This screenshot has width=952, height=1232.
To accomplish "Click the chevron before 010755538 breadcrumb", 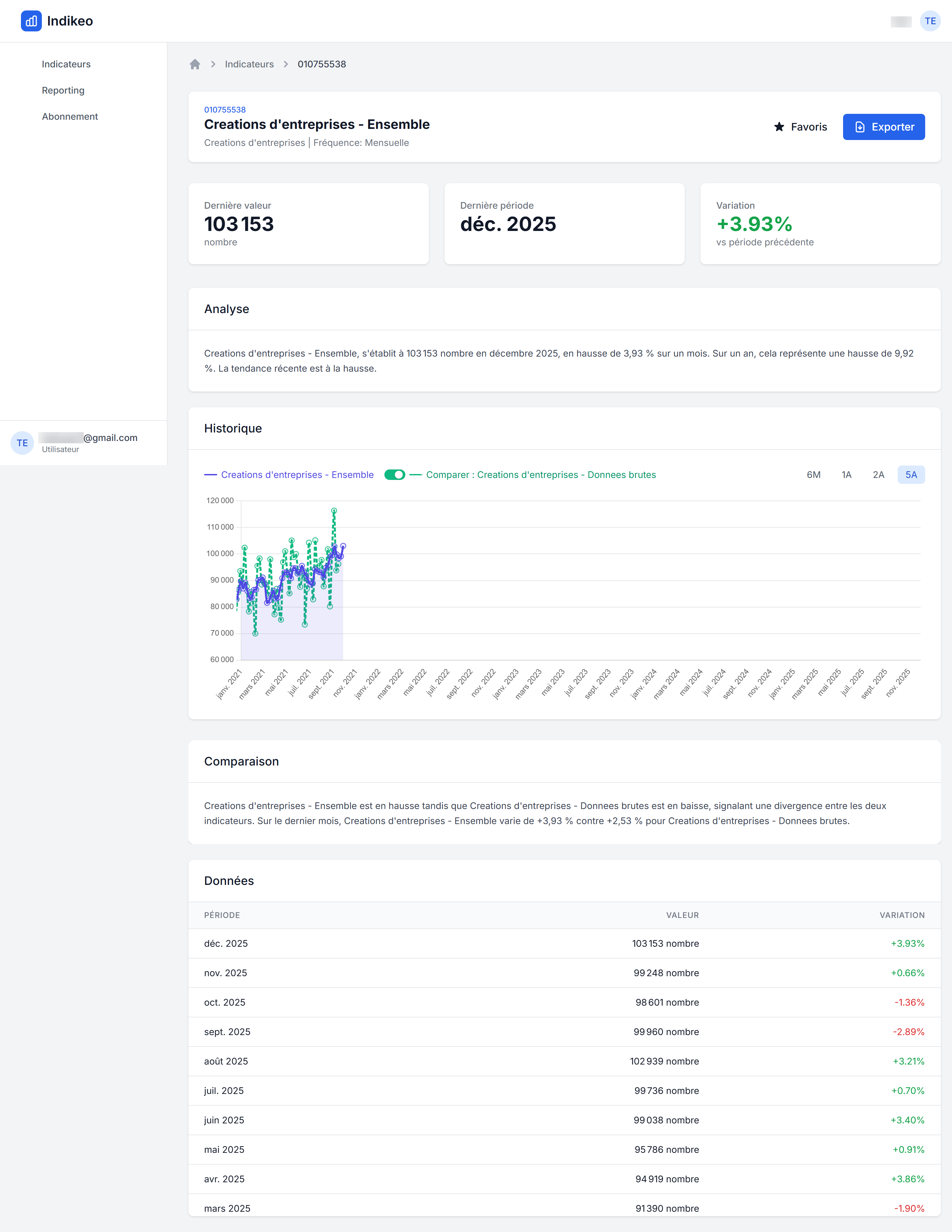I will [286, 64].
